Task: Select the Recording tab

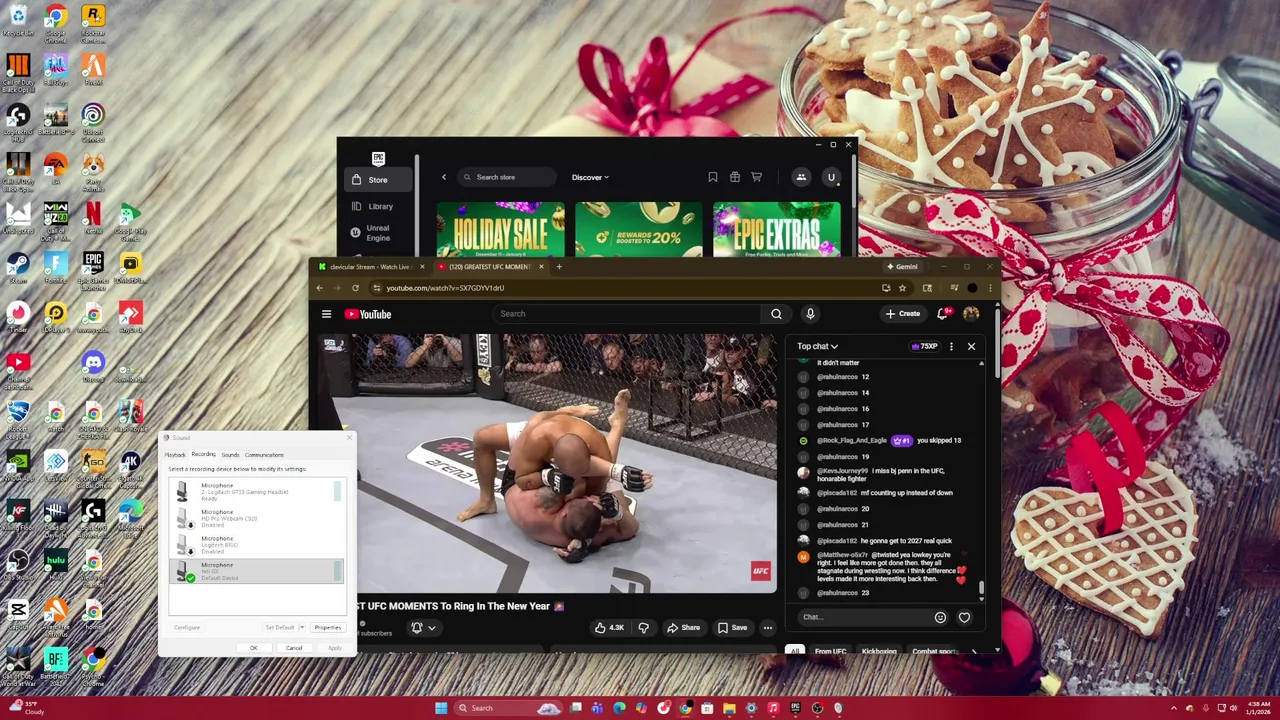Action: (204, 454)
